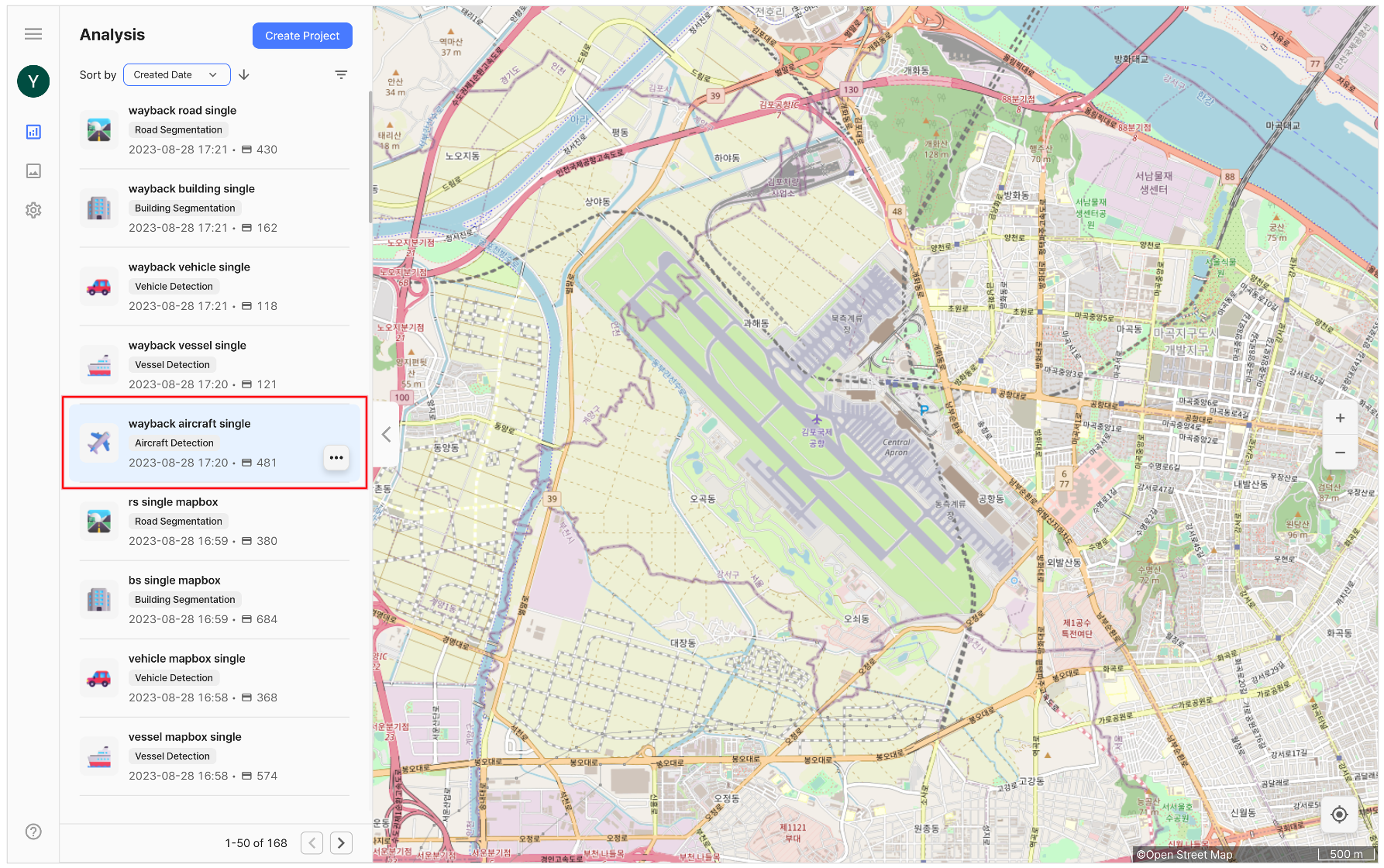Open the filter list icon

click(x=341, y=75)
